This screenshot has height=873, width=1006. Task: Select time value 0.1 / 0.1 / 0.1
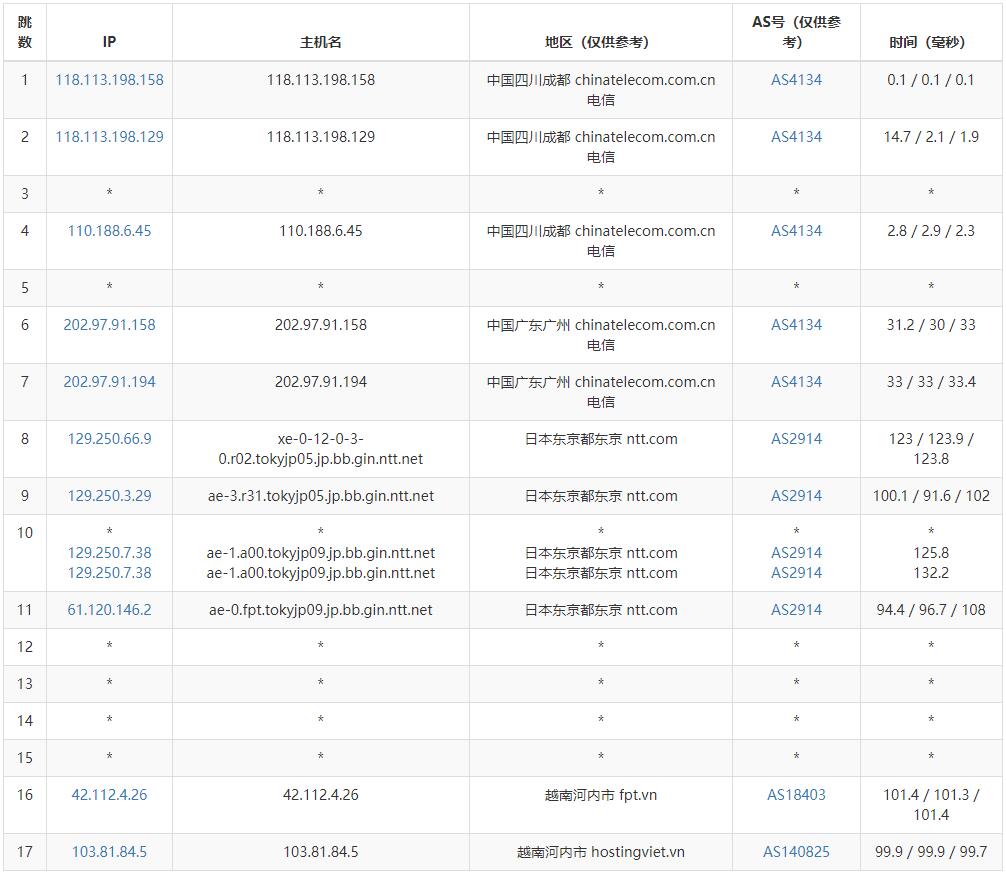click(931, 80)
